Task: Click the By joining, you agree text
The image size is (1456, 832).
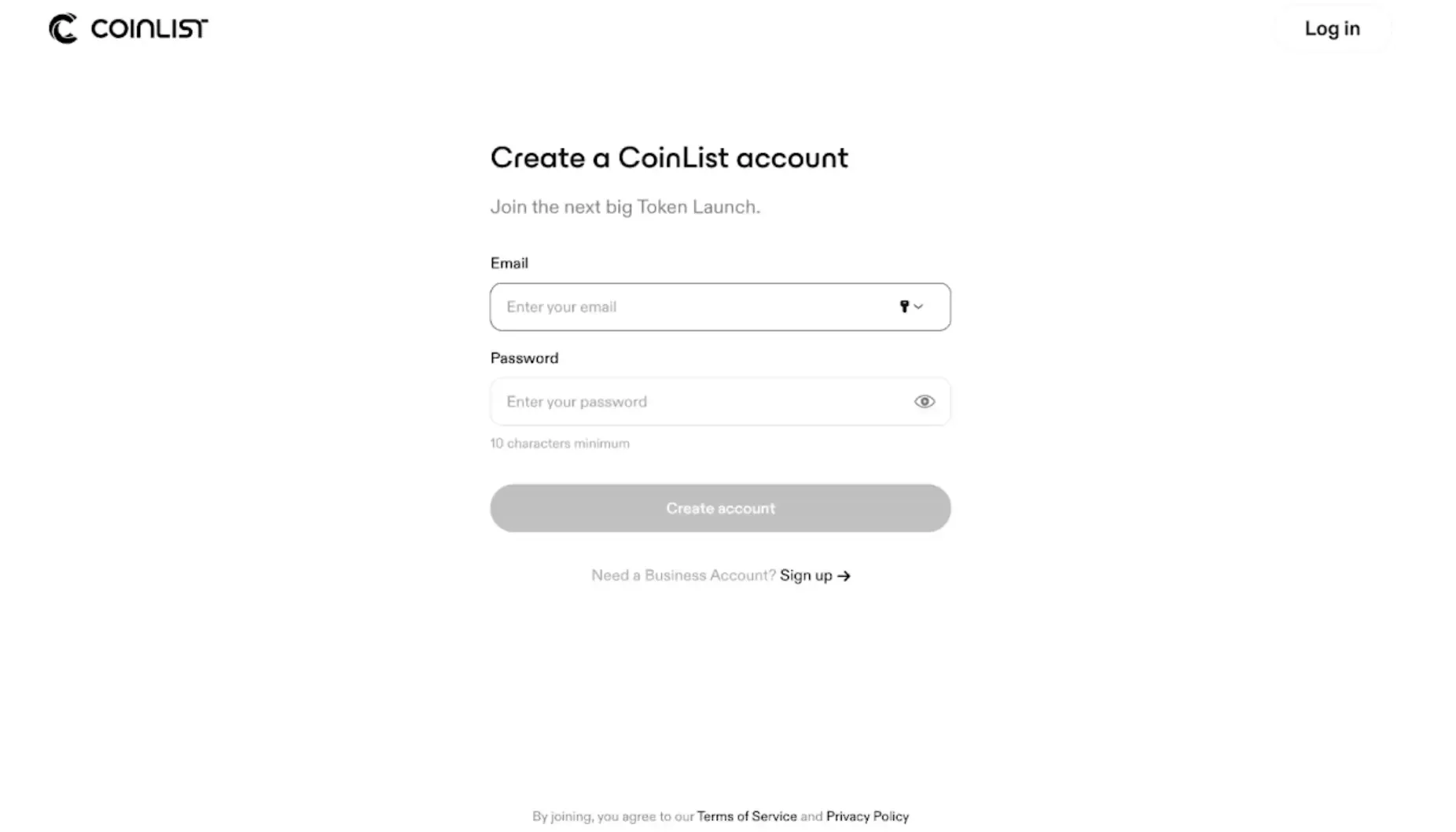Action: (x=613, y=816)
